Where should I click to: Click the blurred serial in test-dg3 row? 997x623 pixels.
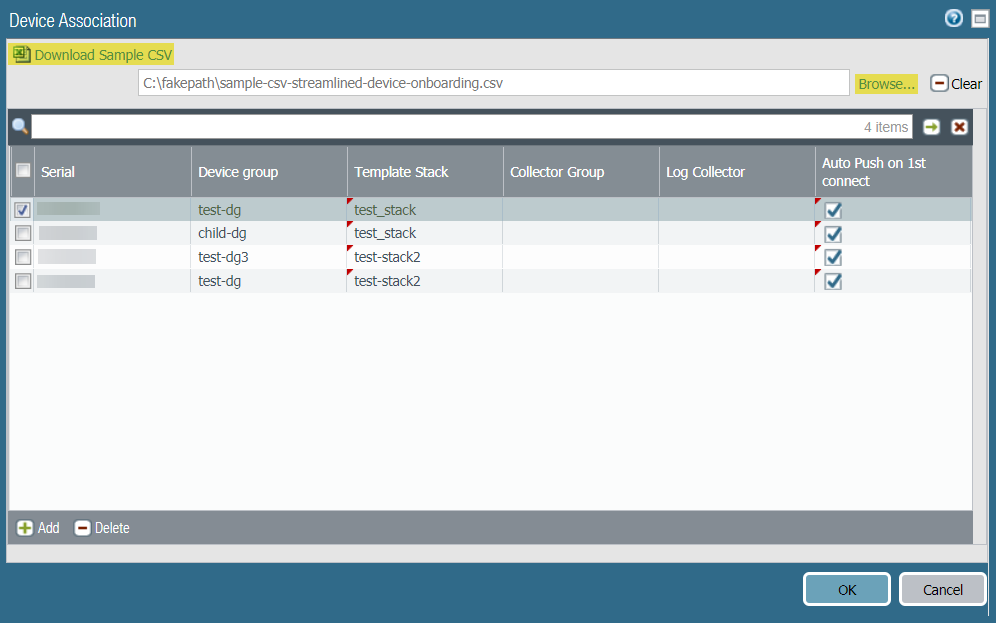[x=67, y=257]
